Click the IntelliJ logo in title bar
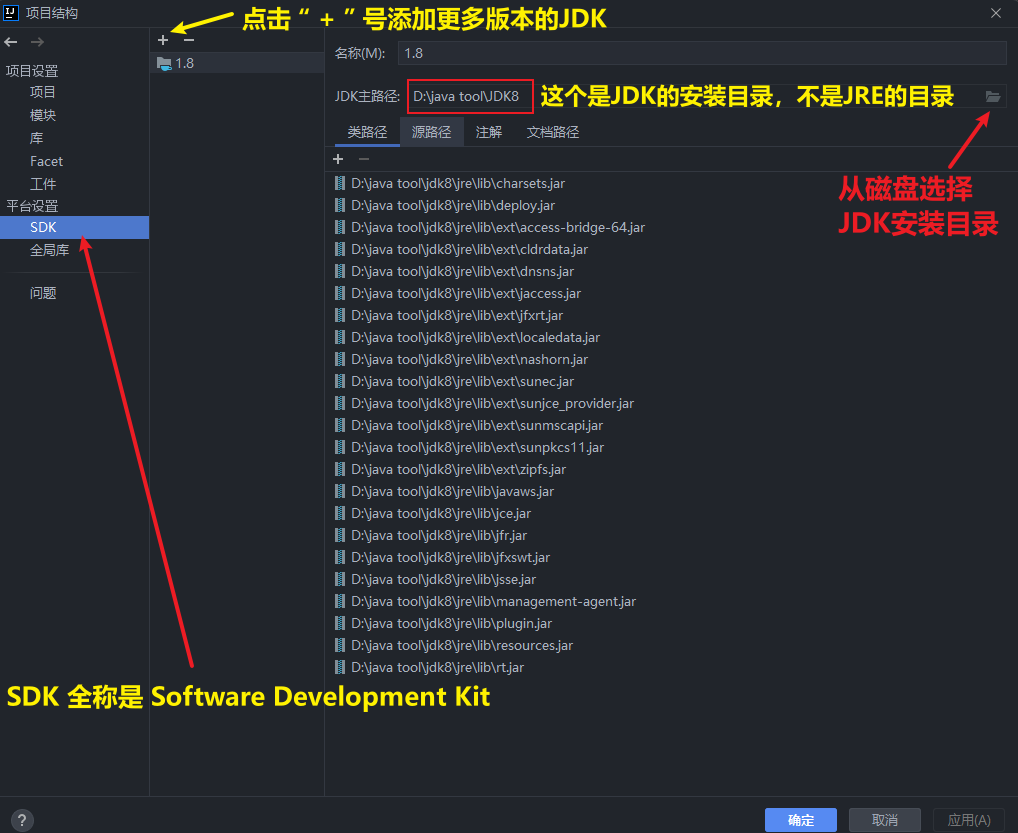Viewport: 1018px width, 833px height. tap(12, 13)
